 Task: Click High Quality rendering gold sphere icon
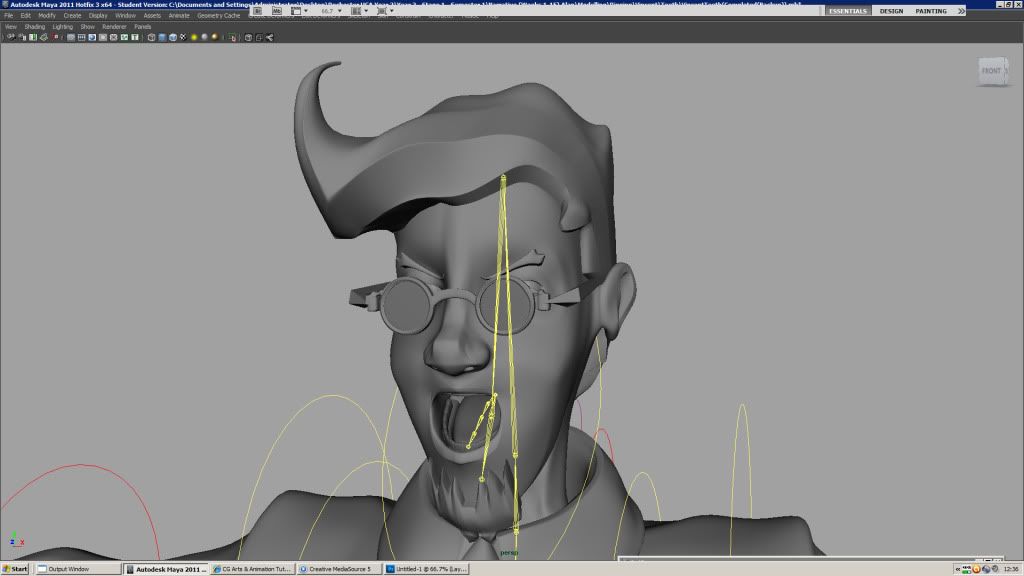(214, 37)
